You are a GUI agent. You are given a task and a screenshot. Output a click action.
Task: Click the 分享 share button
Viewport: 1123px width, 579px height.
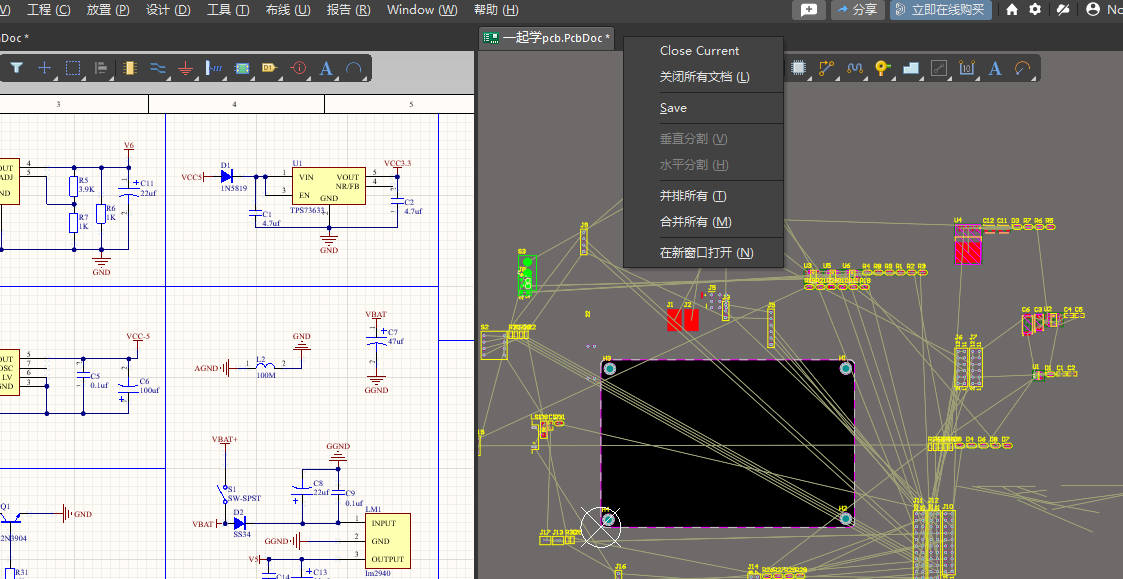[x=857, y=9]
